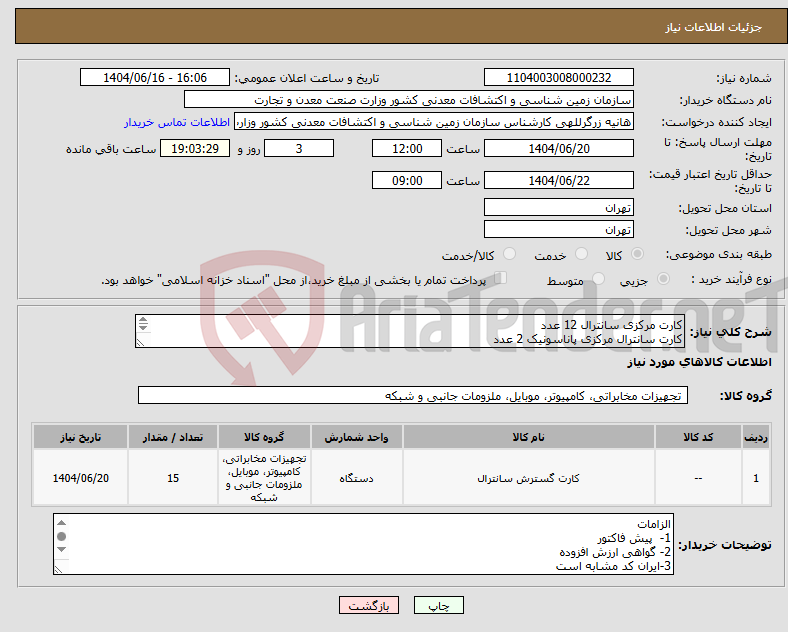Select the متوسط purchase type radio
The width and height of the screenshot is (788, 632).
(x=598, y=279)
